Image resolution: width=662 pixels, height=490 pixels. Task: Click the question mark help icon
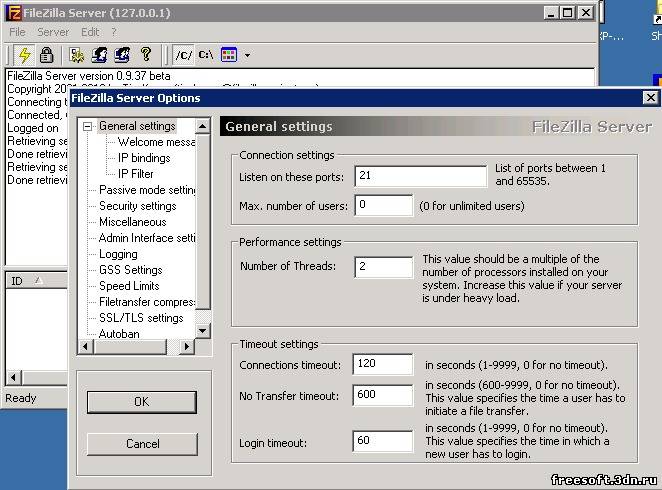146,54
